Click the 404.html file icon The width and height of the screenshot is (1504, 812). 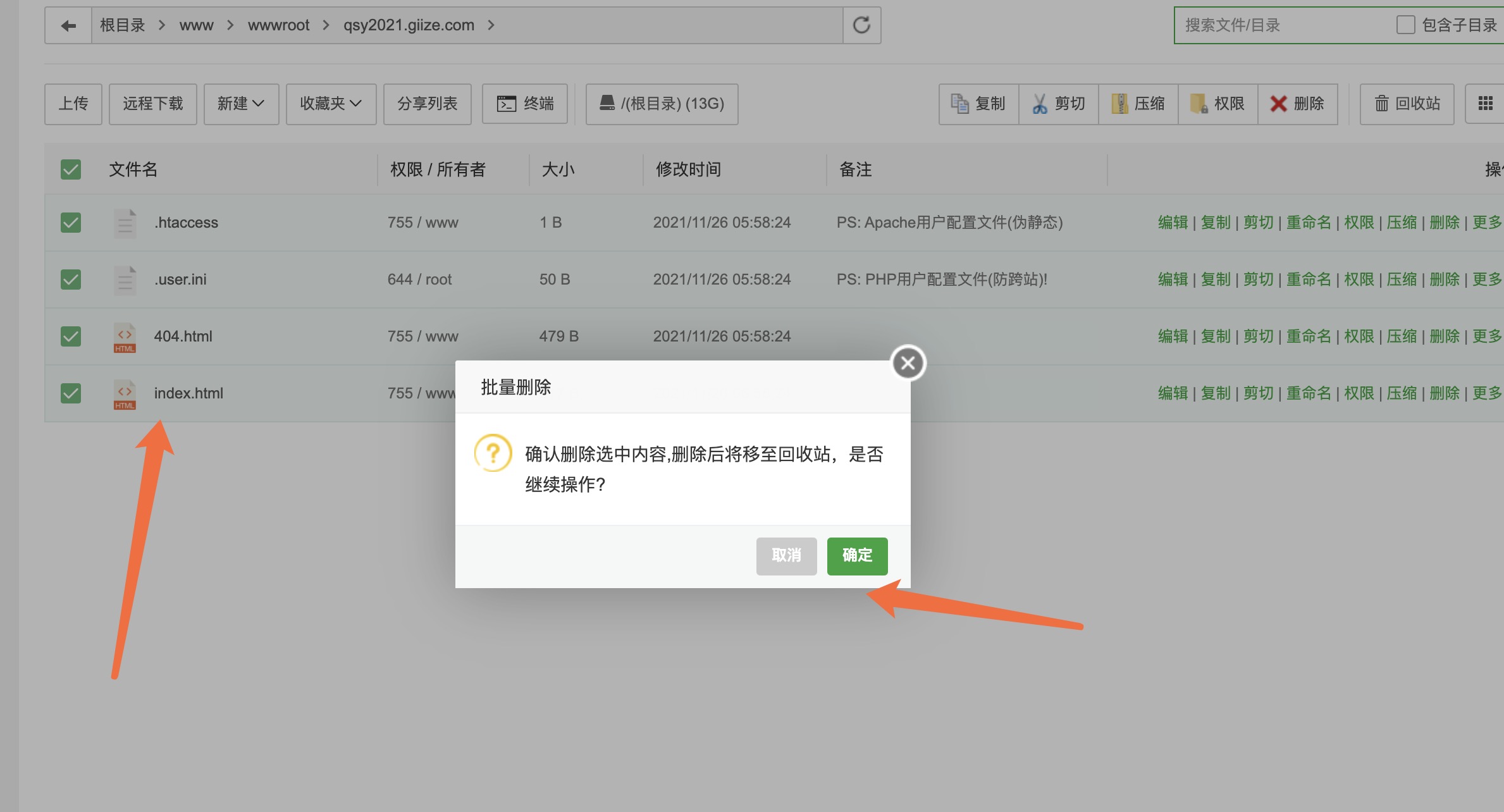point(125,337)
